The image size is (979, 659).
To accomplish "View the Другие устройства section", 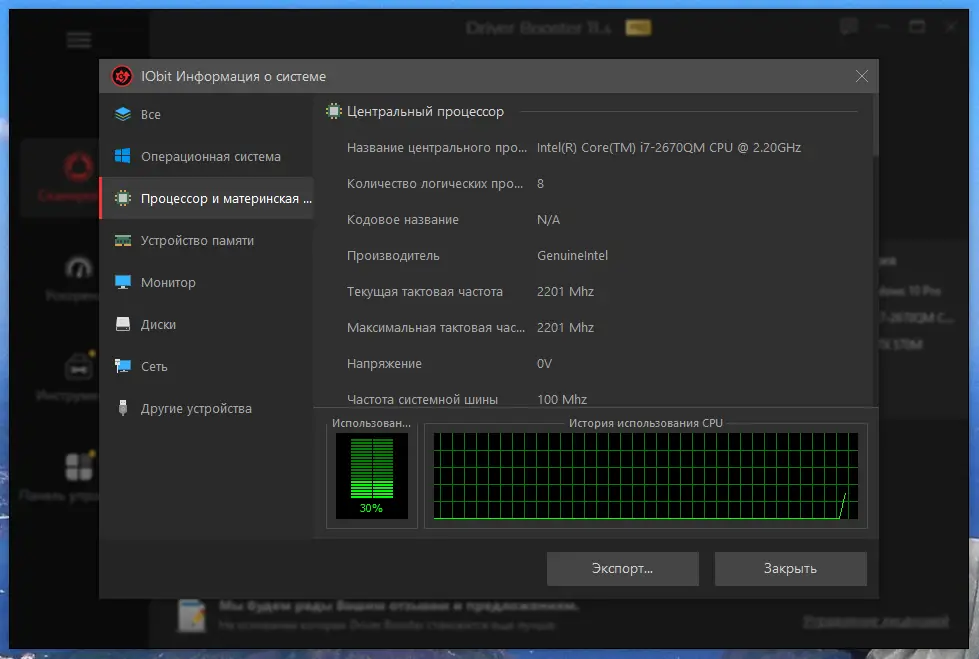I will click(x=206, y=408).
